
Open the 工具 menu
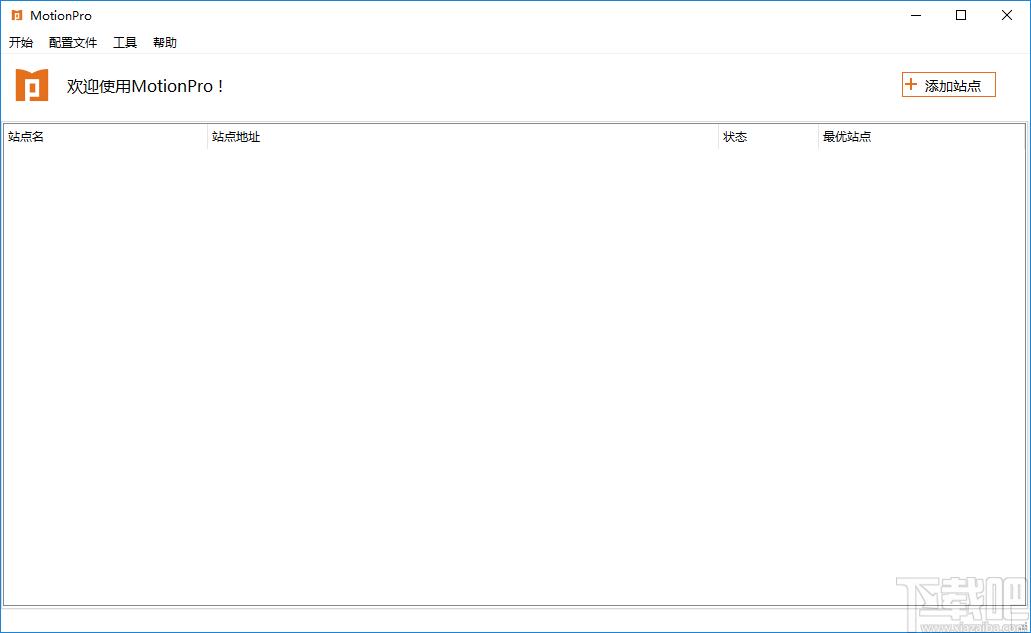125,43
